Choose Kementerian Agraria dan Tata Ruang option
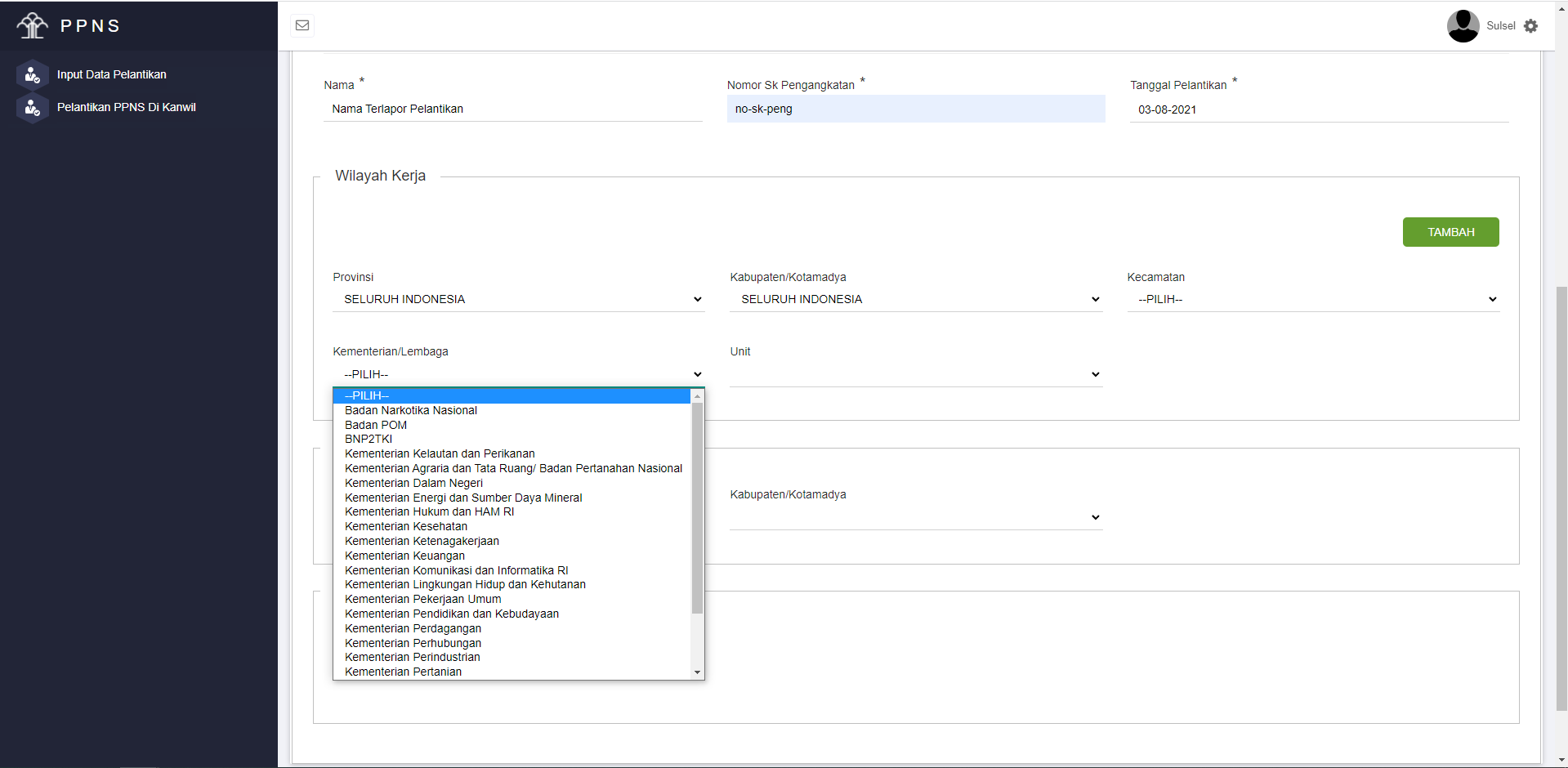The width and height of the screenshot is (1568, 768). coord(512,468)
